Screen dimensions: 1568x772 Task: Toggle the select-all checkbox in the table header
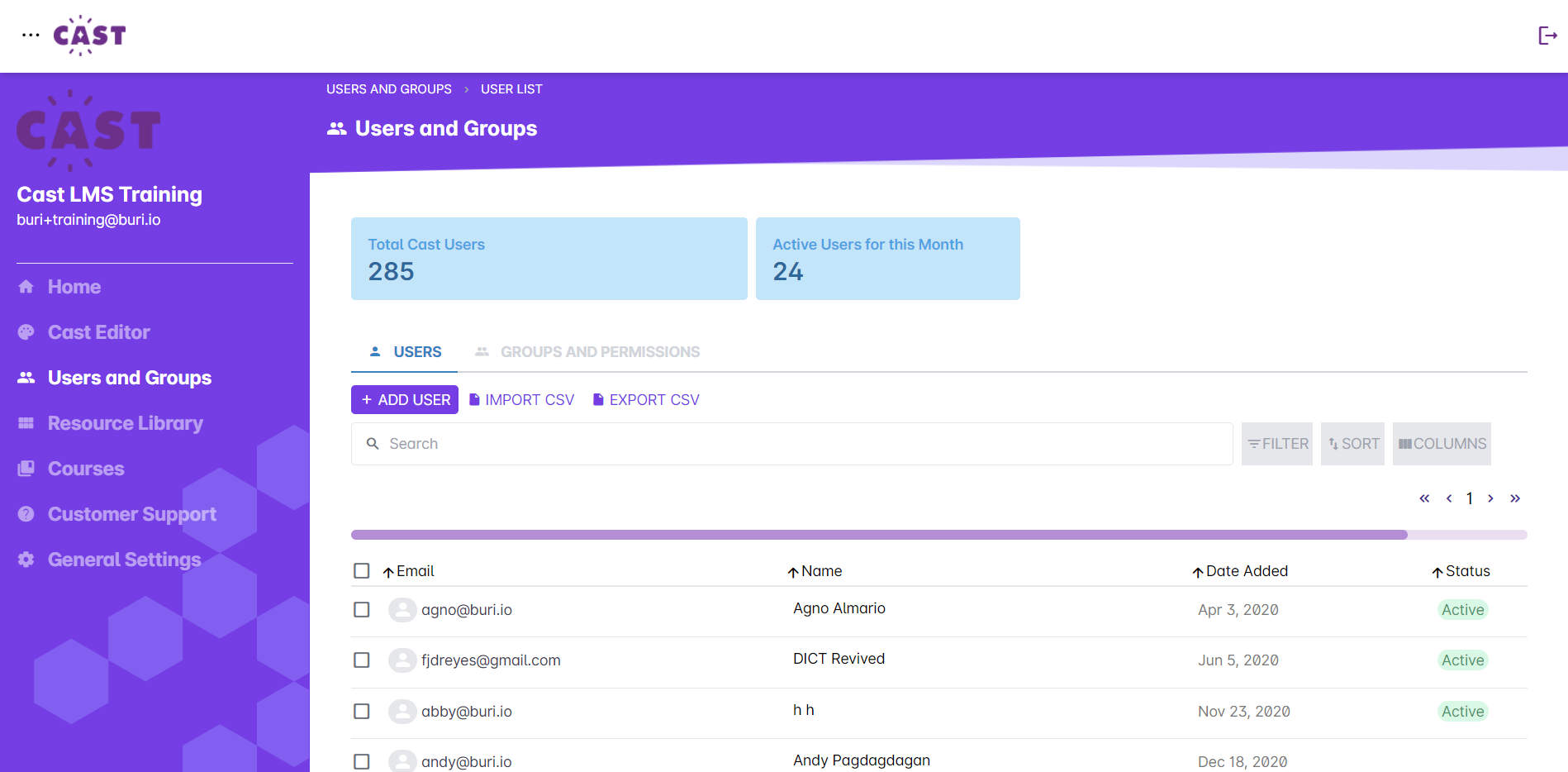point(362,571)
